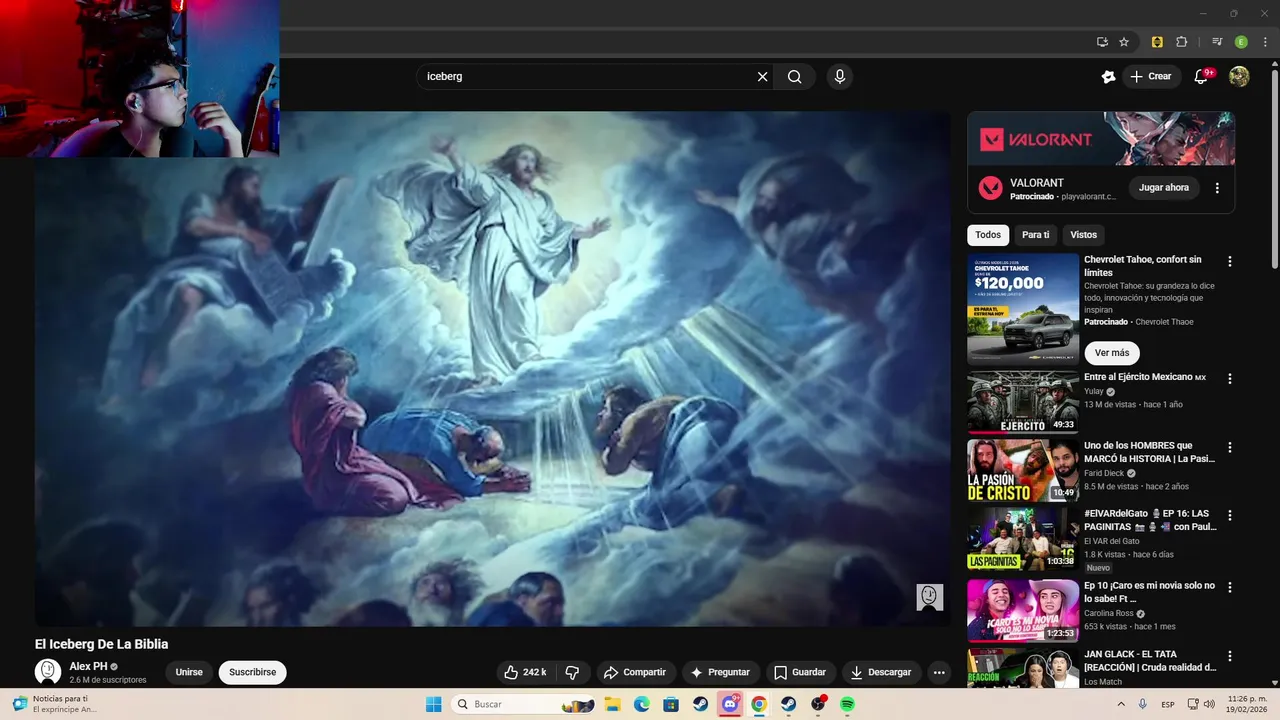Open options for ElVARdelGato video
Image resolution: width=1280 pixels, height=720 pixels.
pyautogui.click(x=1230, y=515)
